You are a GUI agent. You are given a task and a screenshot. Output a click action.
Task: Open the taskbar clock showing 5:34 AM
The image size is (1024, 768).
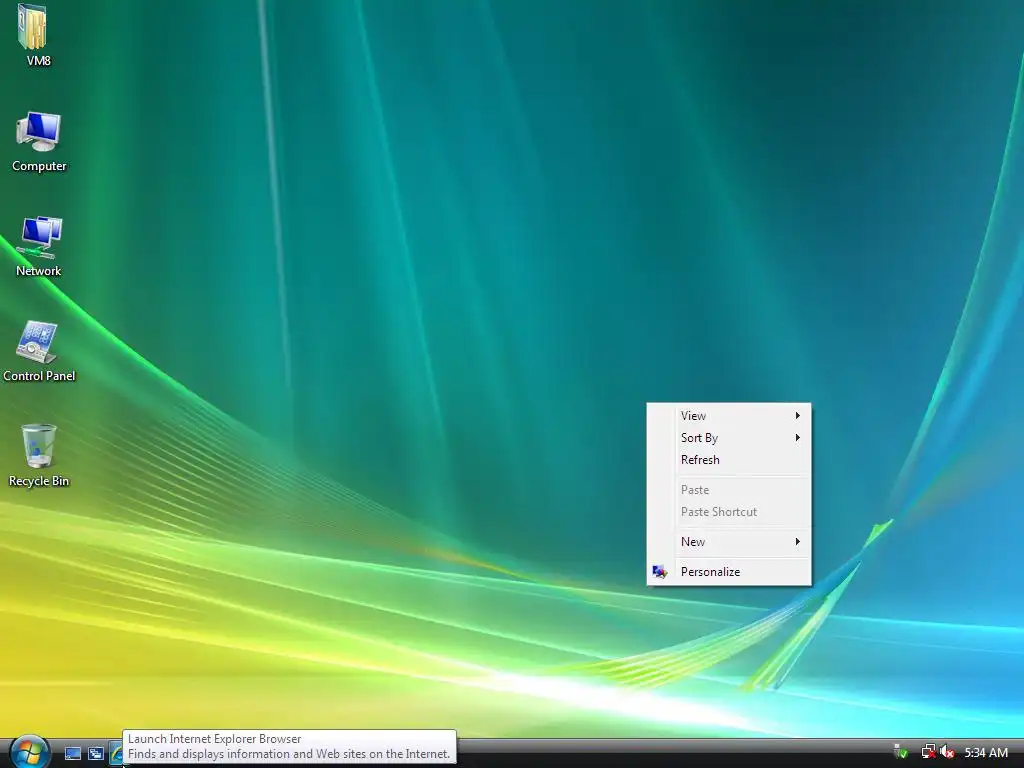986,752
